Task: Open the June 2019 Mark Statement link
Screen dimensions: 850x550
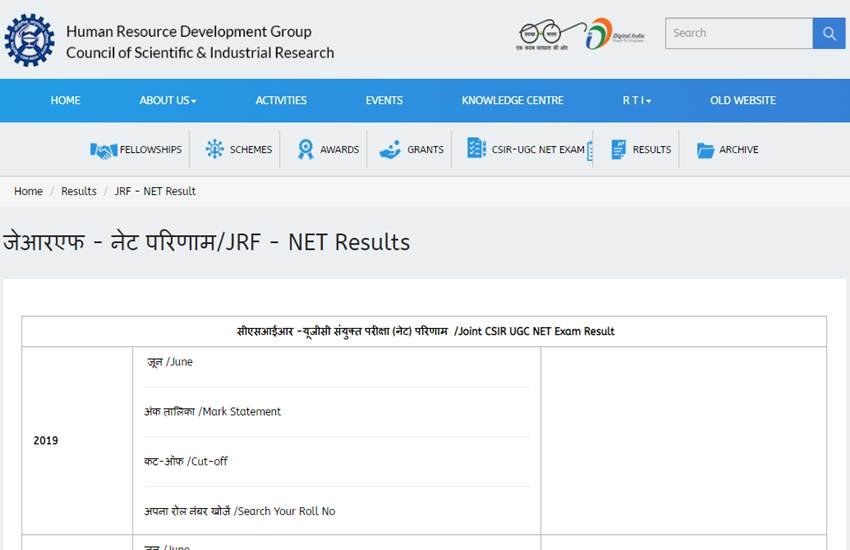Action: [x=212, y=412]
